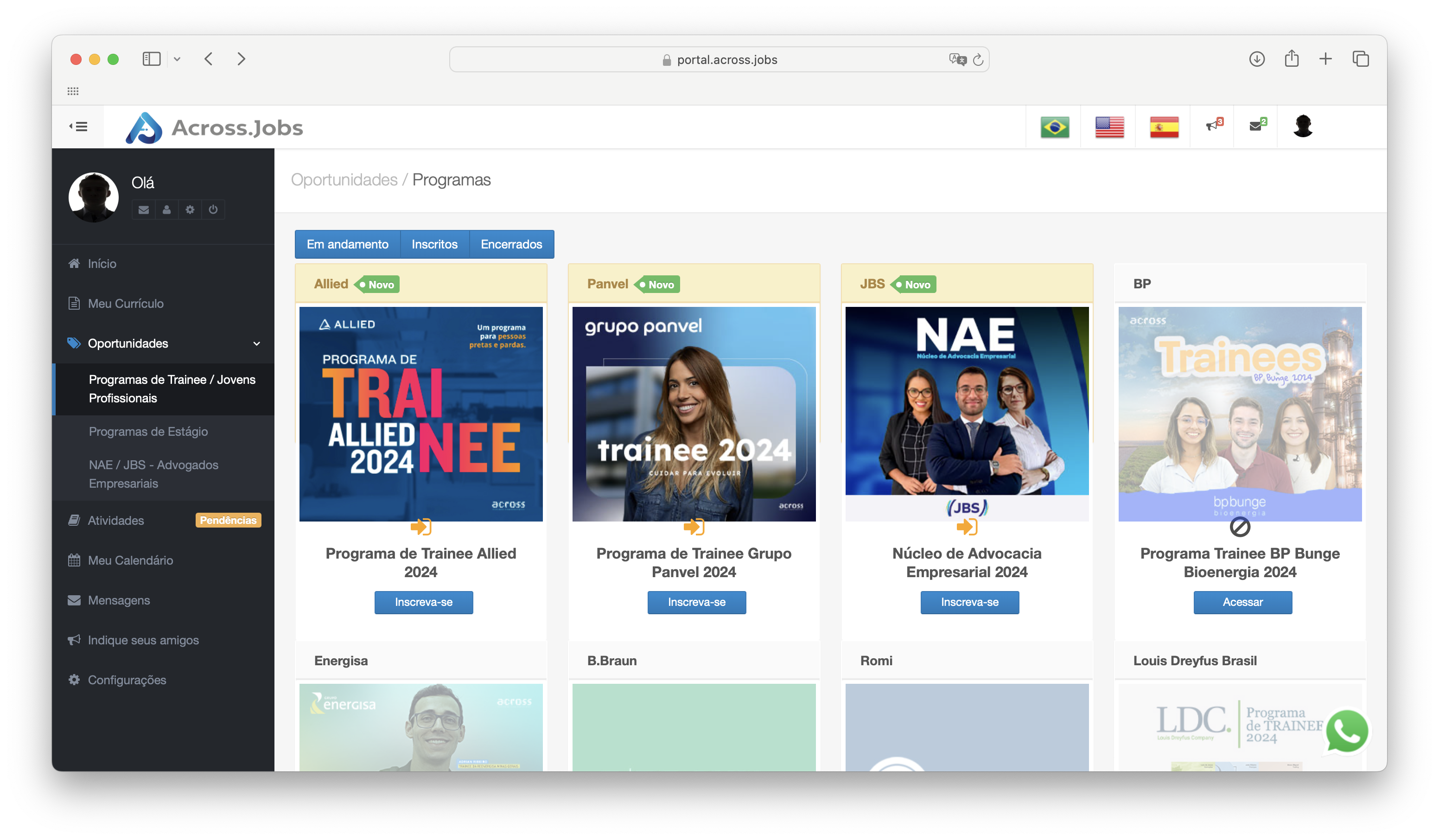This screenshot has width=1439, height=840.
Task: Toggle Safari sidebar button
Action: (x=151, y=59)
